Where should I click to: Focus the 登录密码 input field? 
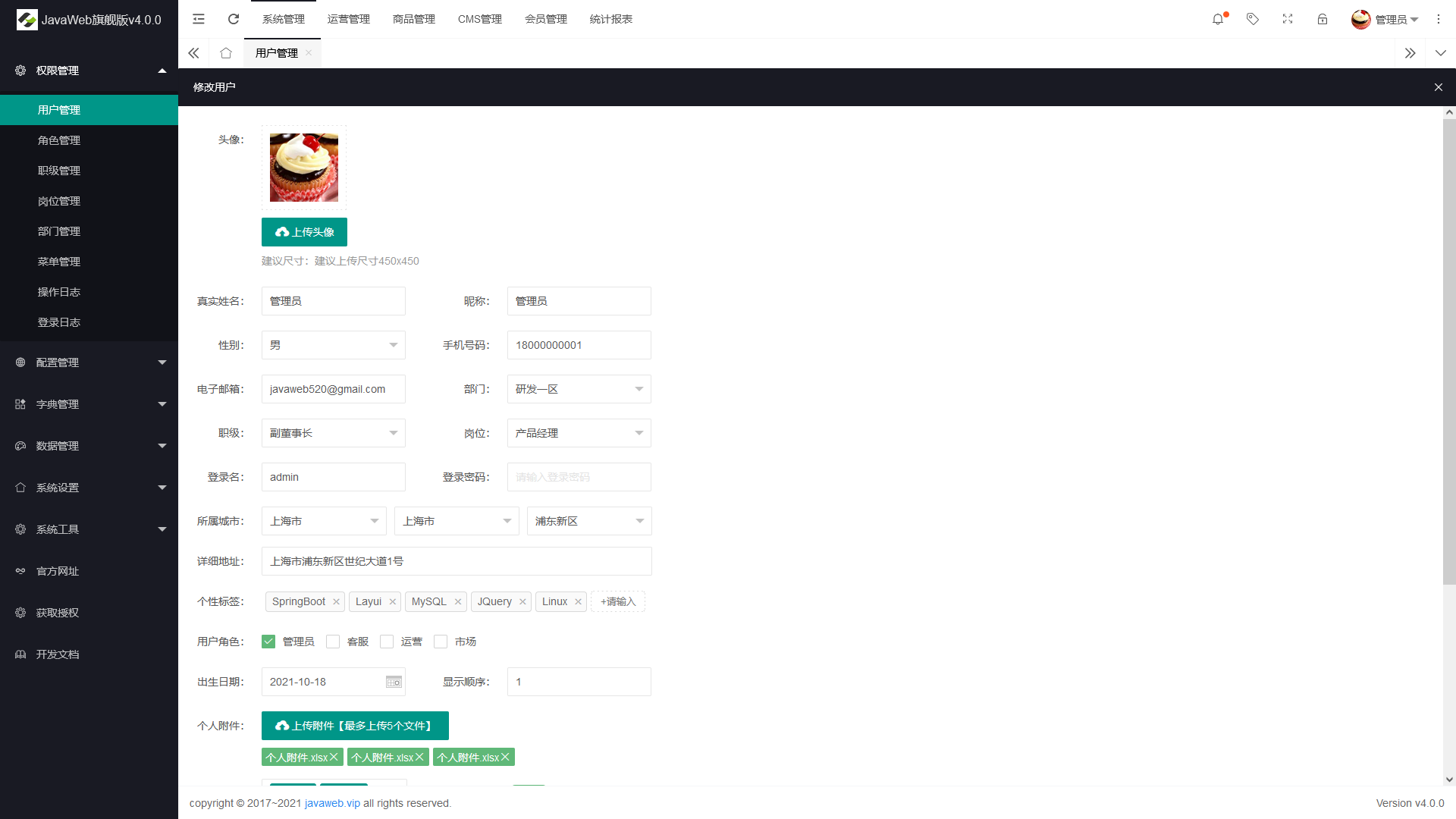(x=579, y=477)
